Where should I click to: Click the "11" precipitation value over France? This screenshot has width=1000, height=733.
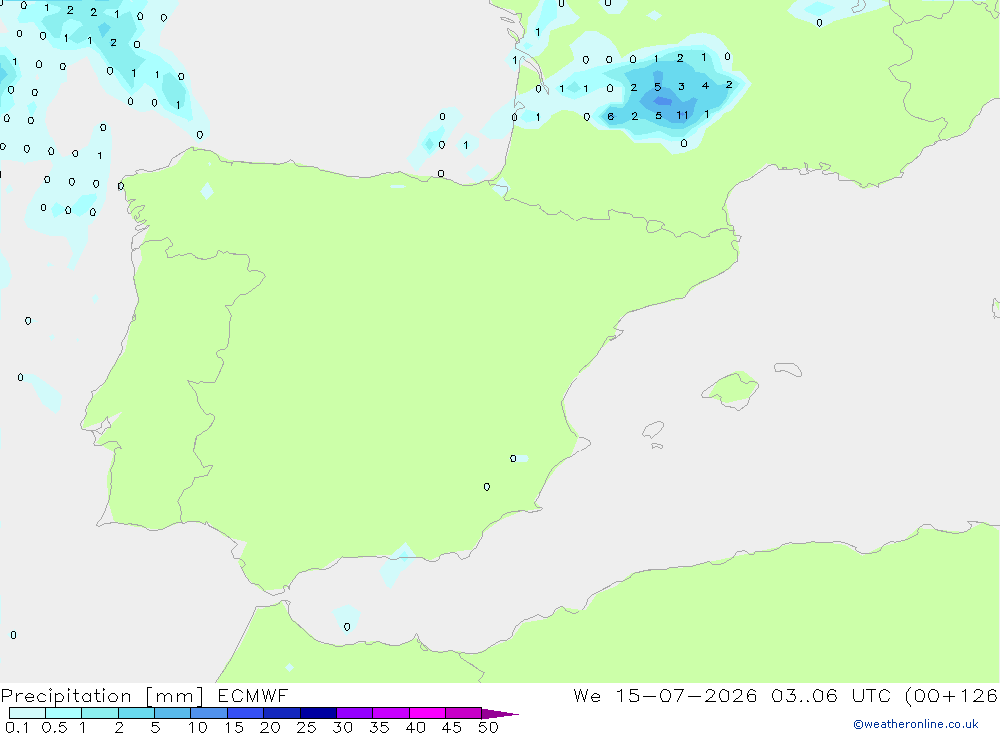[682, 115]
